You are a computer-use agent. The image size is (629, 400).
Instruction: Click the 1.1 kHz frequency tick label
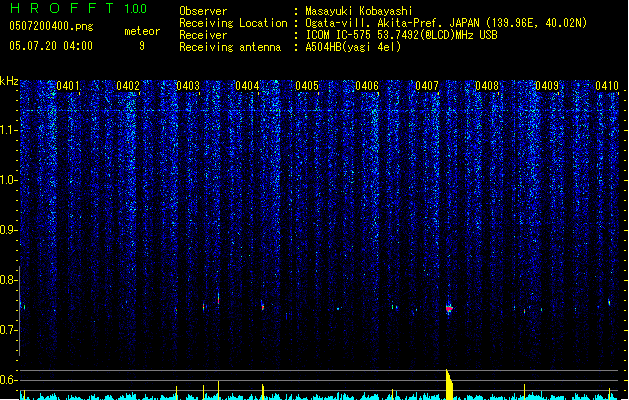pos(9,130)
